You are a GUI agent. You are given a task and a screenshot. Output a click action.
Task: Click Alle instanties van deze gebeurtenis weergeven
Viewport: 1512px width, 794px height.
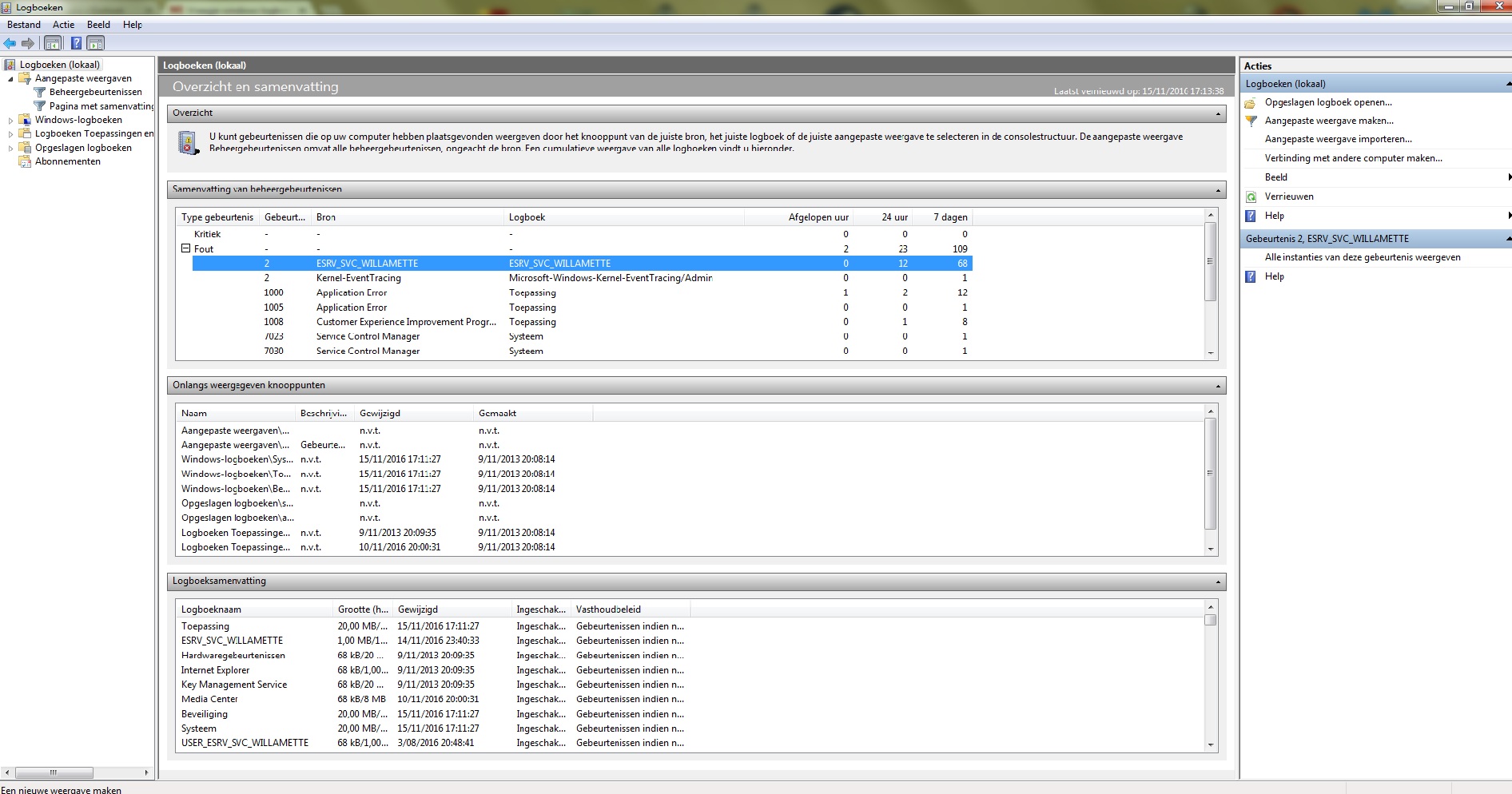coord(1362,257)
